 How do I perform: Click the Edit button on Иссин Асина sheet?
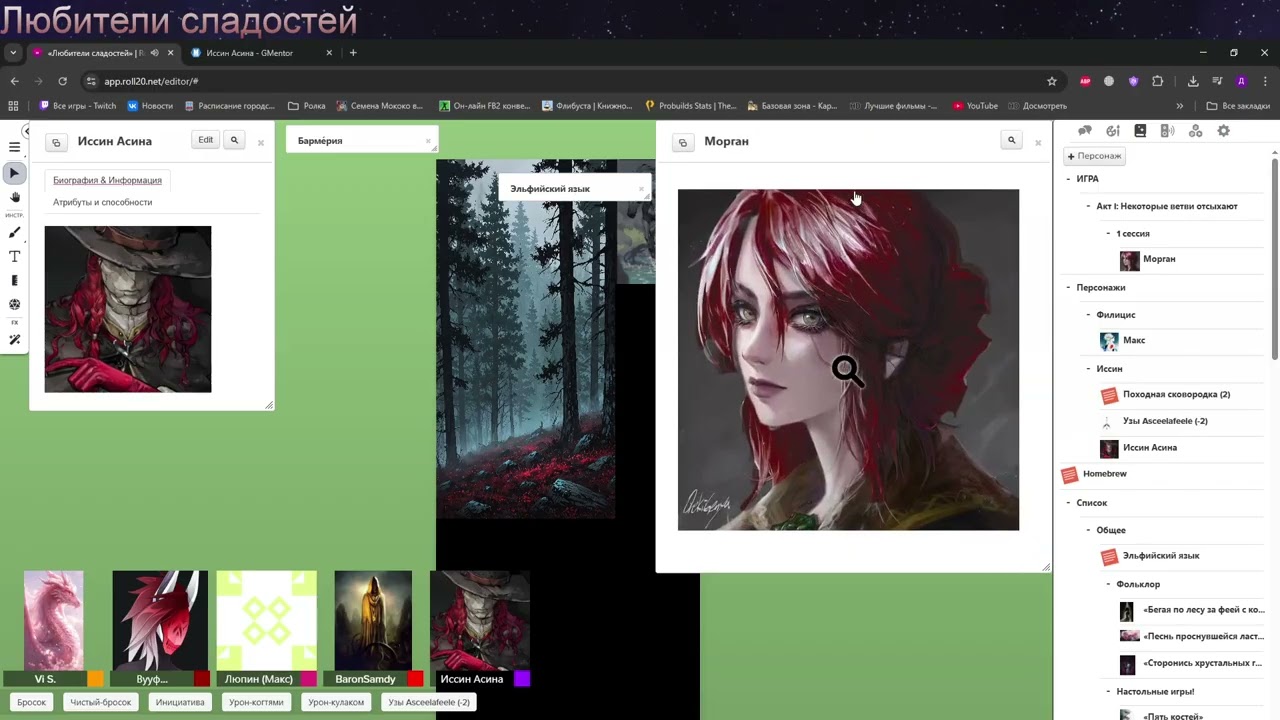click(x=205, y=141)
